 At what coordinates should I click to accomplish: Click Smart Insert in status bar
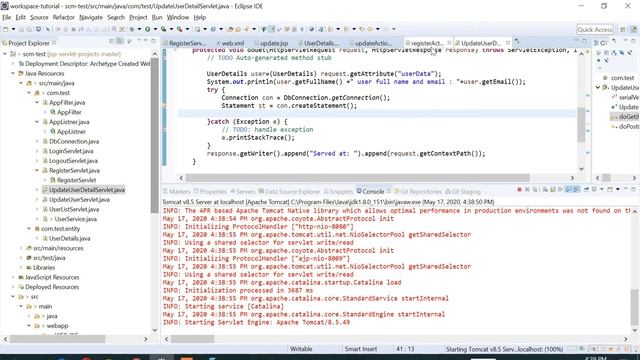coord(361,349)
